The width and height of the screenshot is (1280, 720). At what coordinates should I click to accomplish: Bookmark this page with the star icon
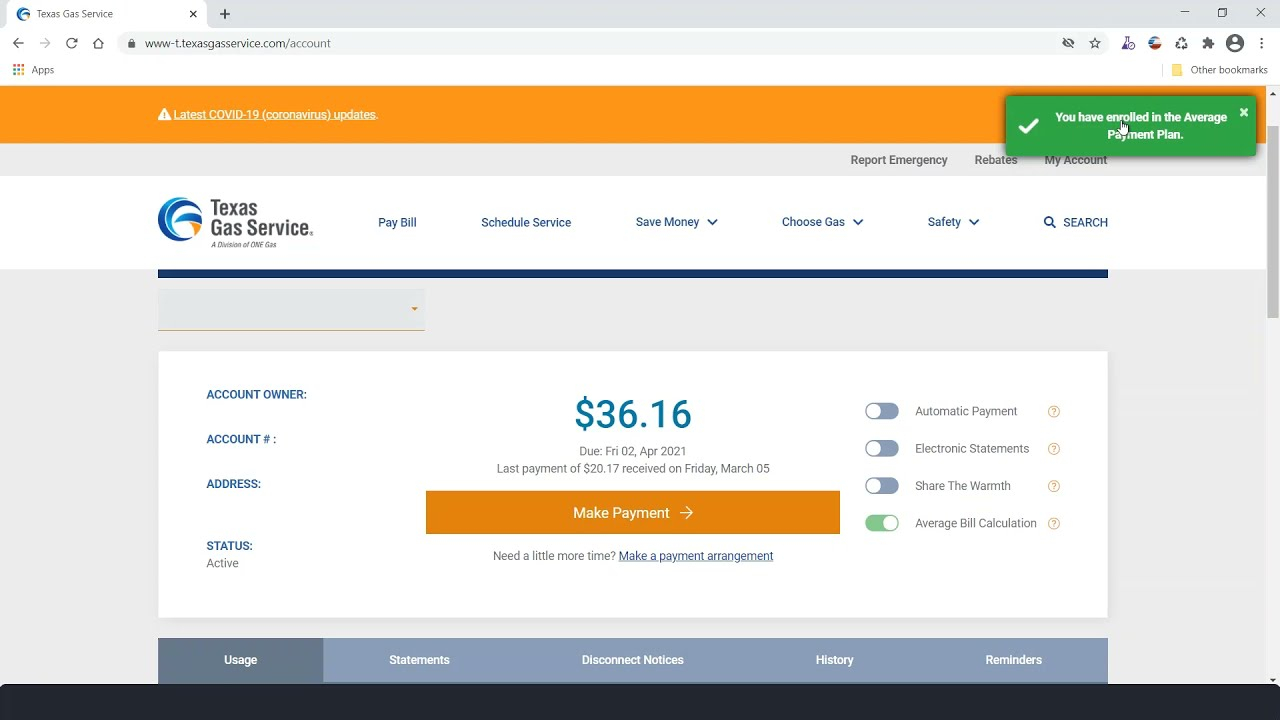1095,43
